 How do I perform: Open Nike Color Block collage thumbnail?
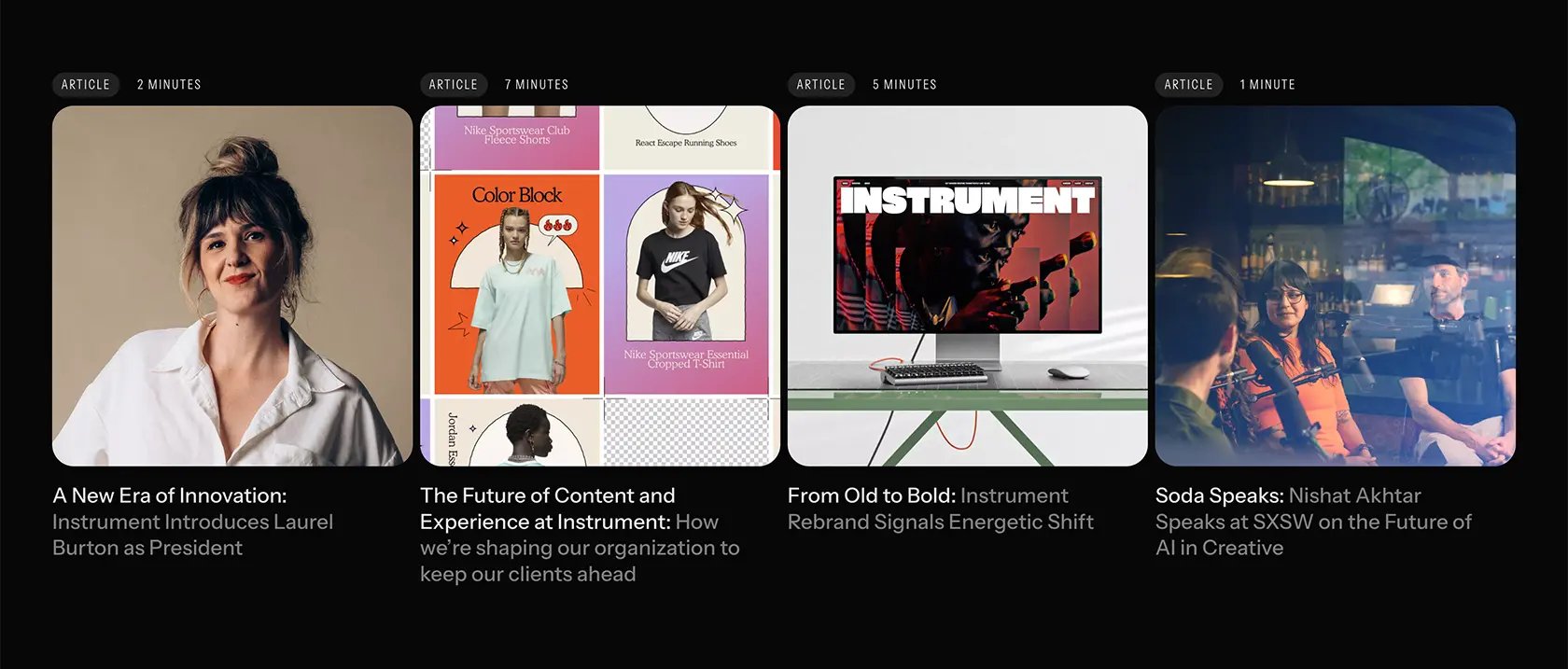tap(600, 286)
